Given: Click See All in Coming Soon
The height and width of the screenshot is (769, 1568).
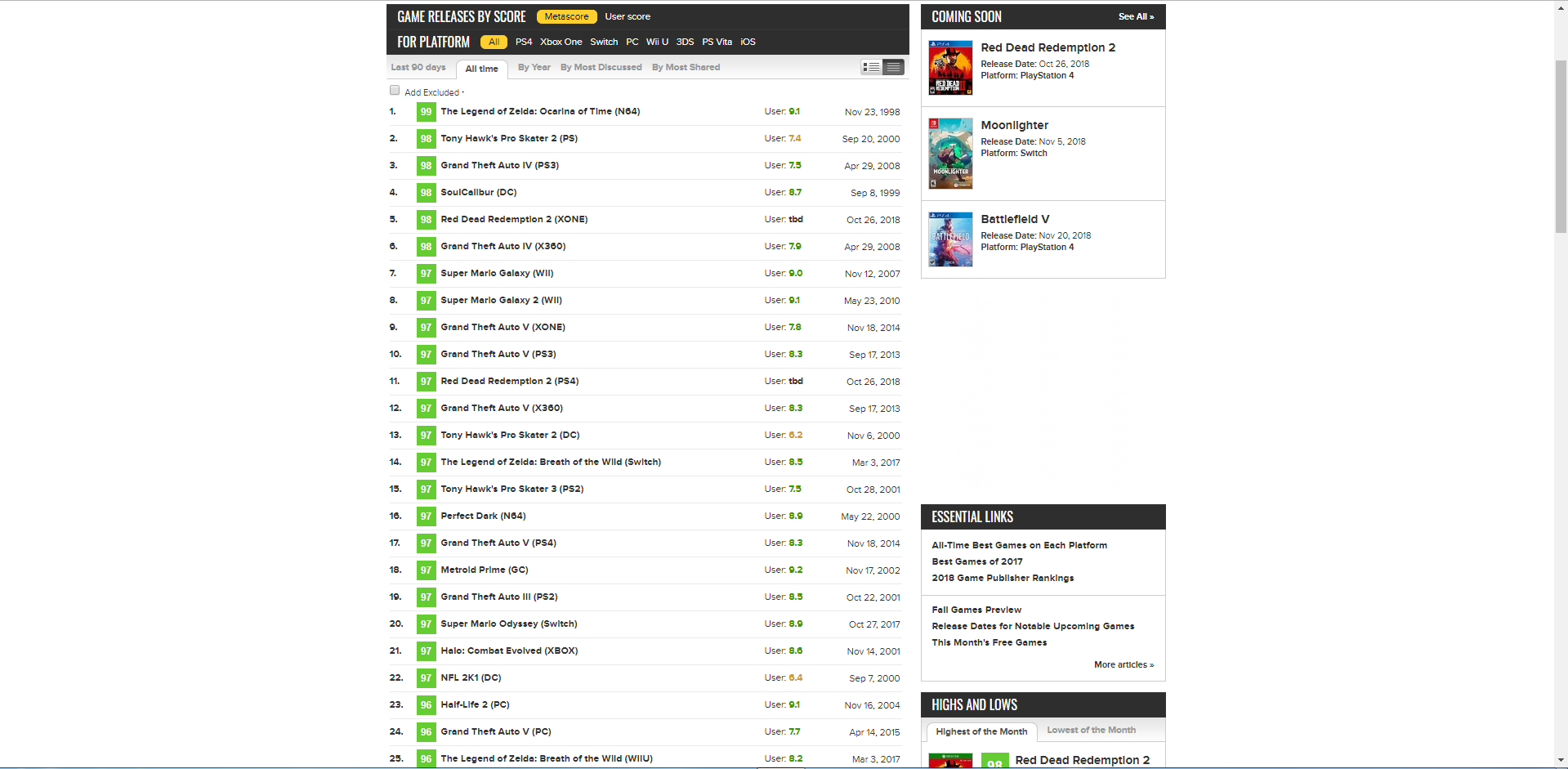Looking at the screenshot, I should click(x=1136, y=16).
